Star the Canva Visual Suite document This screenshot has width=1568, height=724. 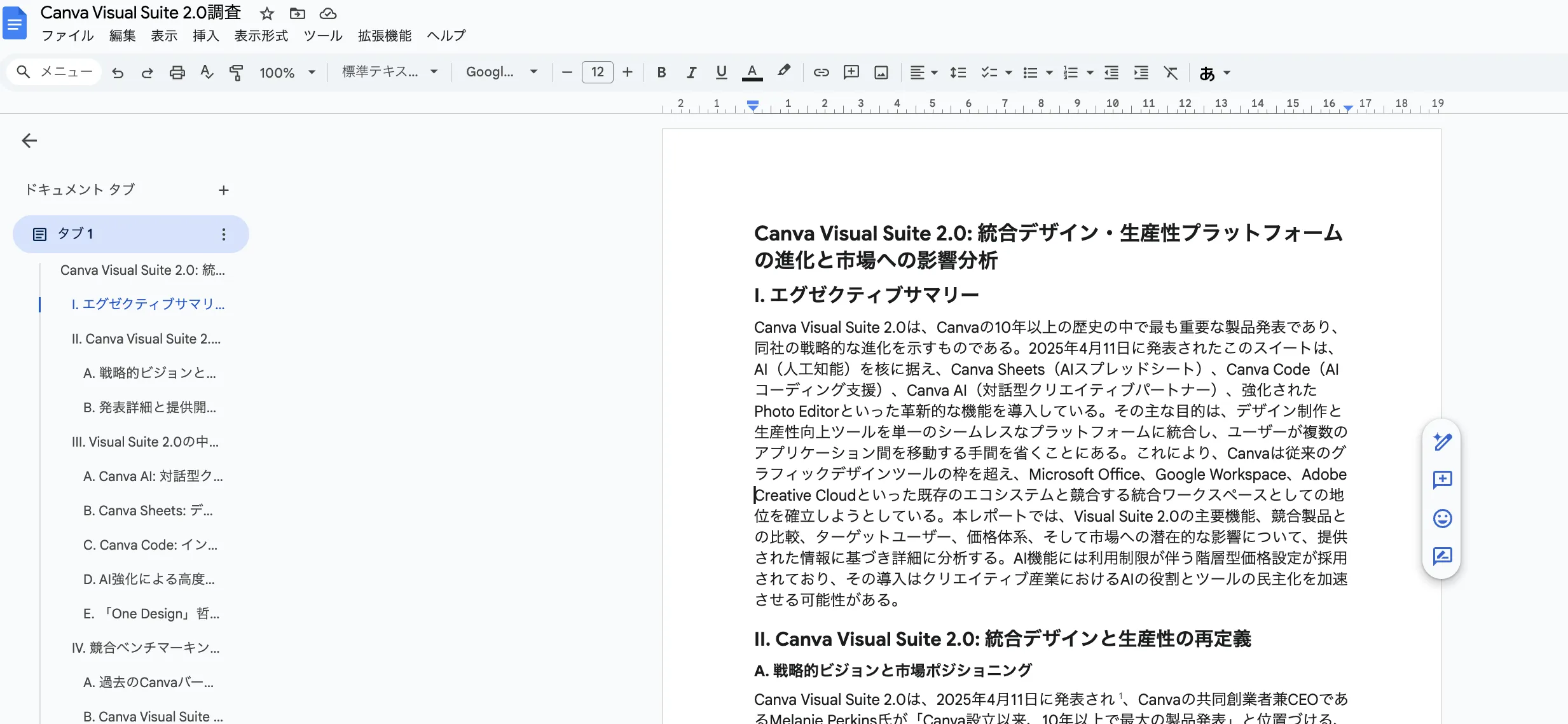pos(267,13)
